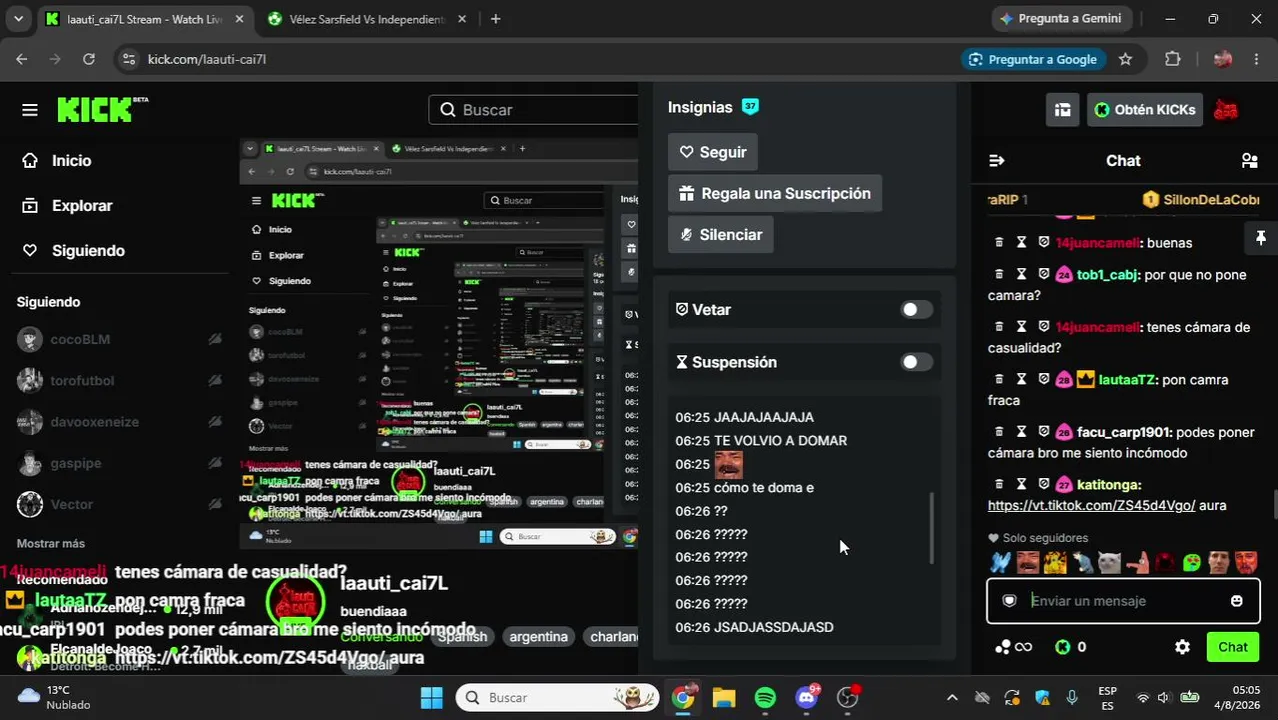Open torofutbol followed channel
1278x720 pixels.
(118, 380)
